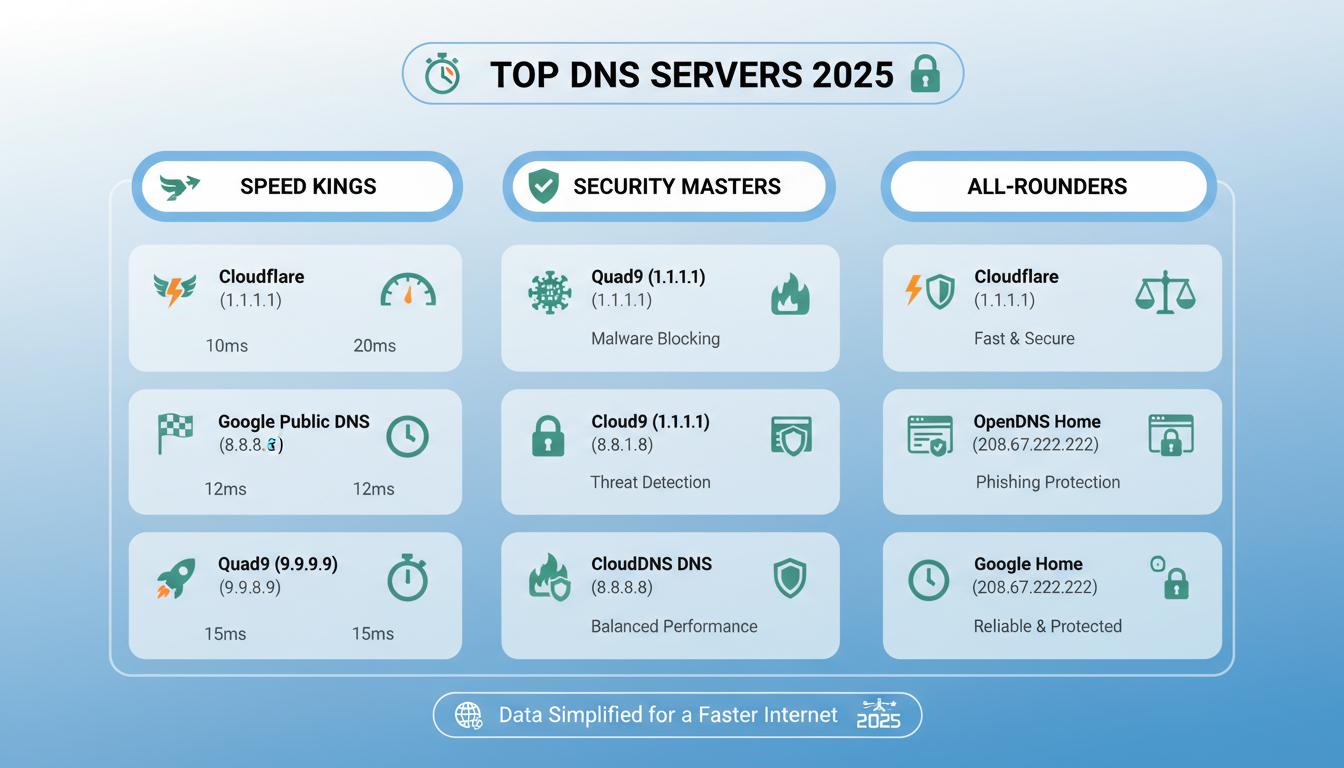Click the globe icon in the footer
The width and height of the screenshot is (1344, 768).
(468, 715)
